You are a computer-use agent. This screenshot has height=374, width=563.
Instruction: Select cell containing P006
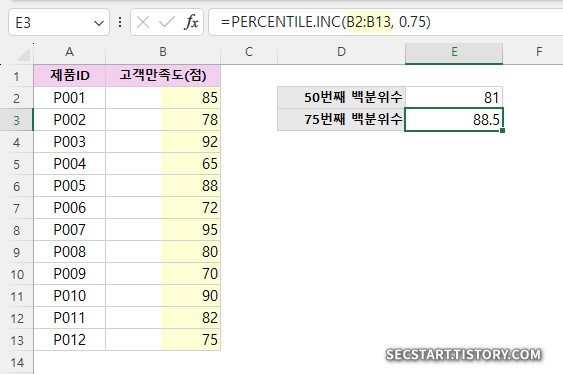[70, 207]
